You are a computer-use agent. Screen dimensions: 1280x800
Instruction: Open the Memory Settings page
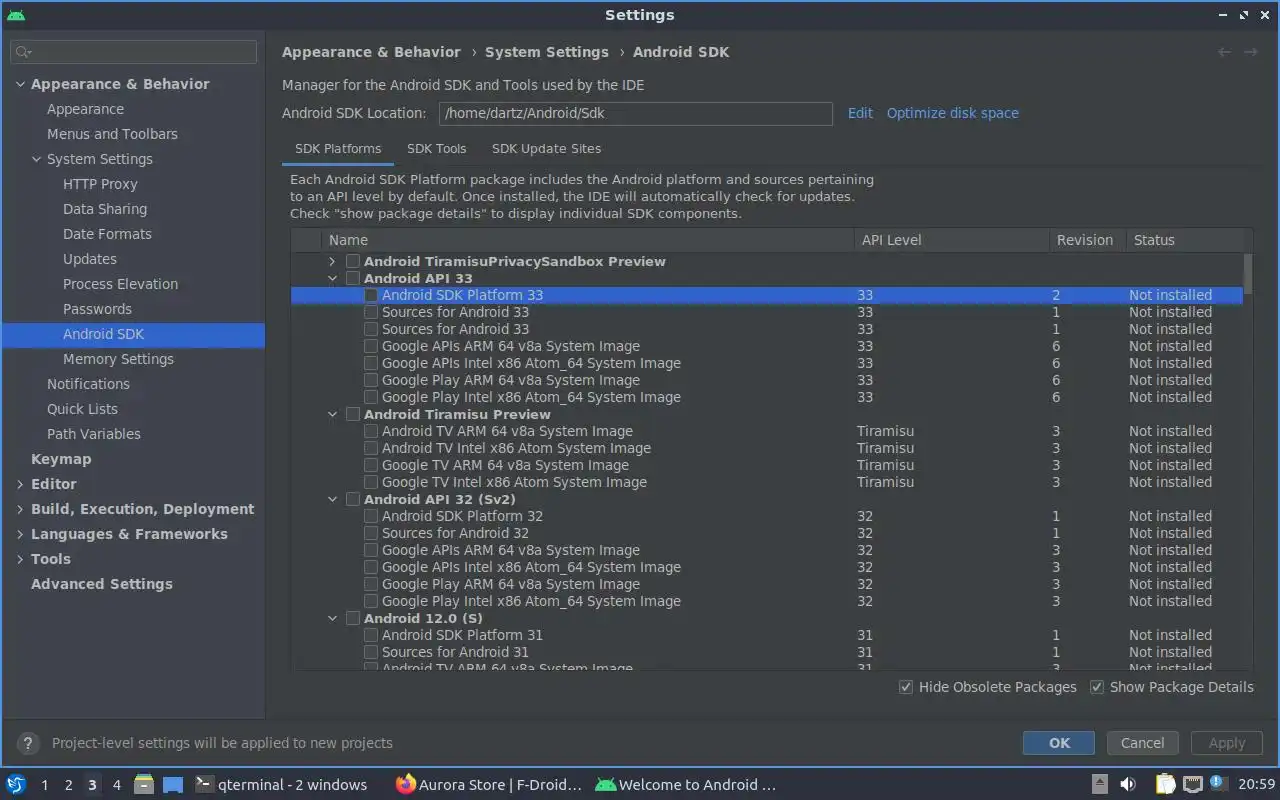coord(118,359)
